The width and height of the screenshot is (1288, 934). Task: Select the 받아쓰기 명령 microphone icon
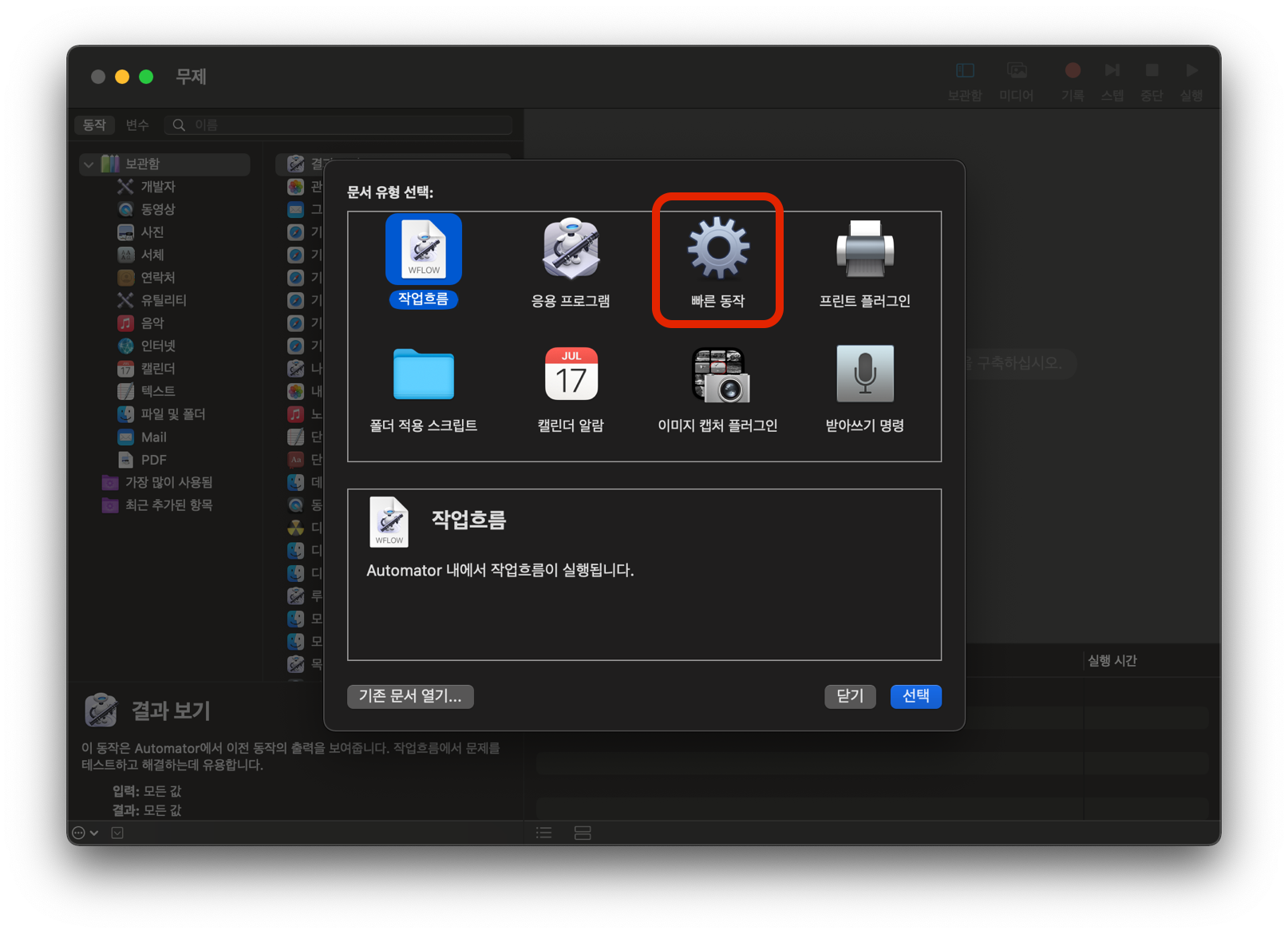point(865,374)
